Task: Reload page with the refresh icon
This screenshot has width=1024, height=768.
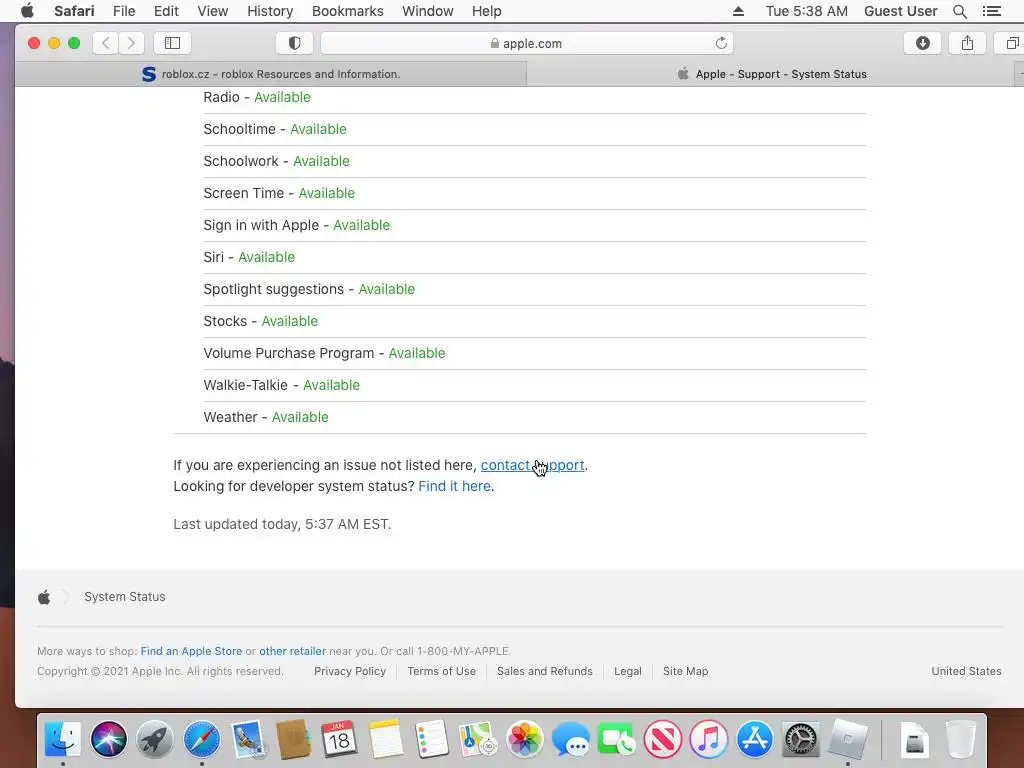Action: point(721,43)
